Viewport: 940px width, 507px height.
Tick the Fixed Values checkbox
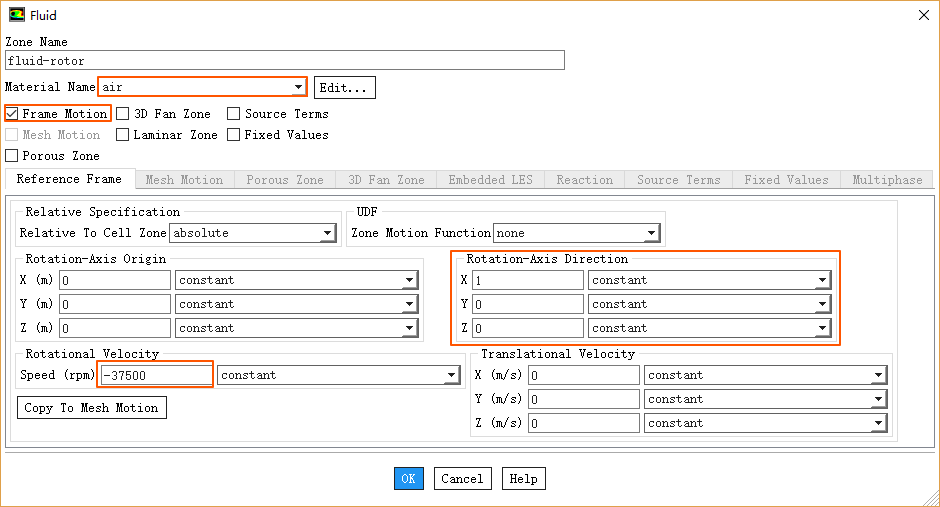coord(234,135)
